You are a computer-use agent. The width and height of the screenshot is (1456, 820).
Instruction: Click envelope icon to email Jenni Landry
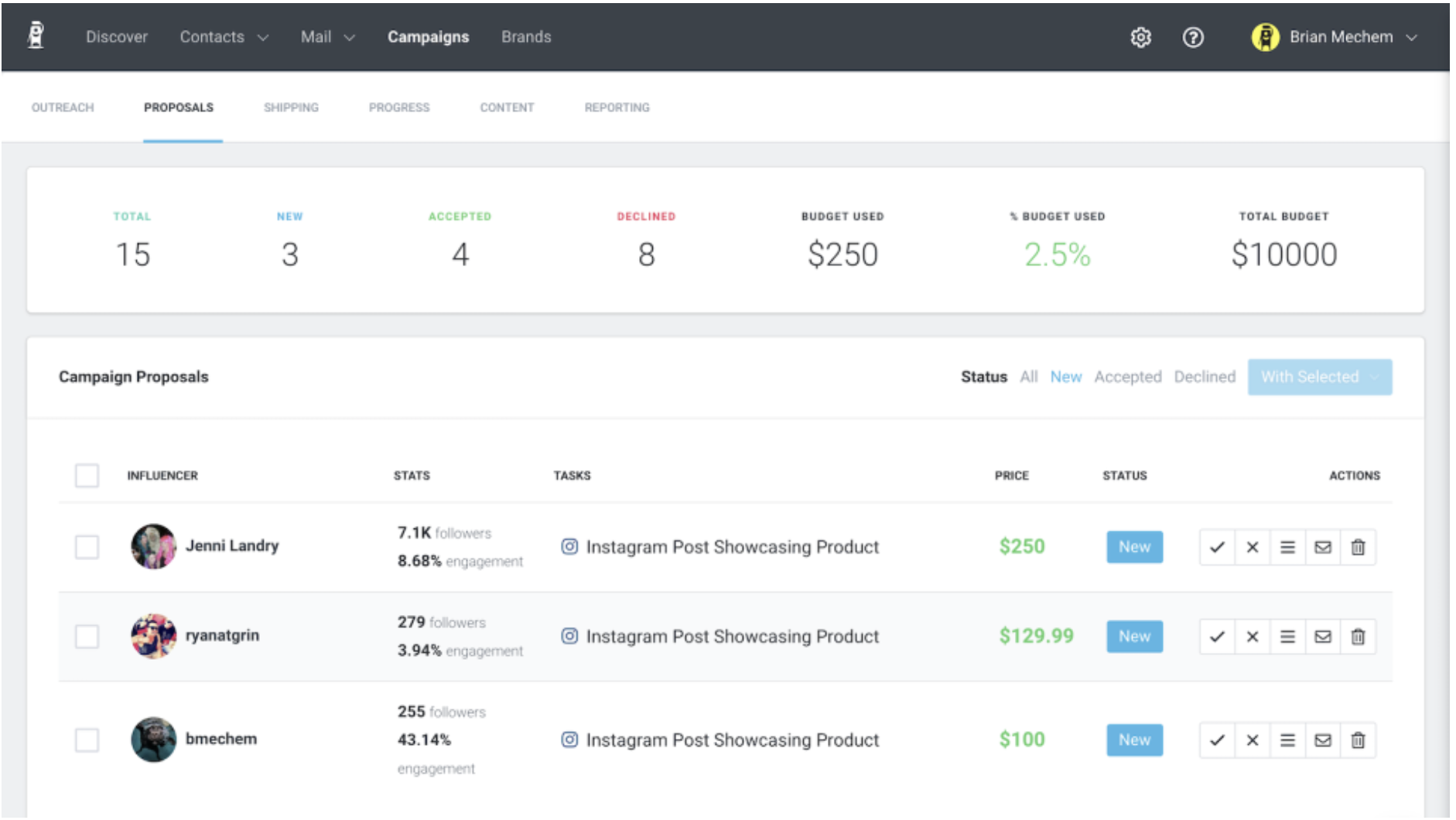point(1323,548)
